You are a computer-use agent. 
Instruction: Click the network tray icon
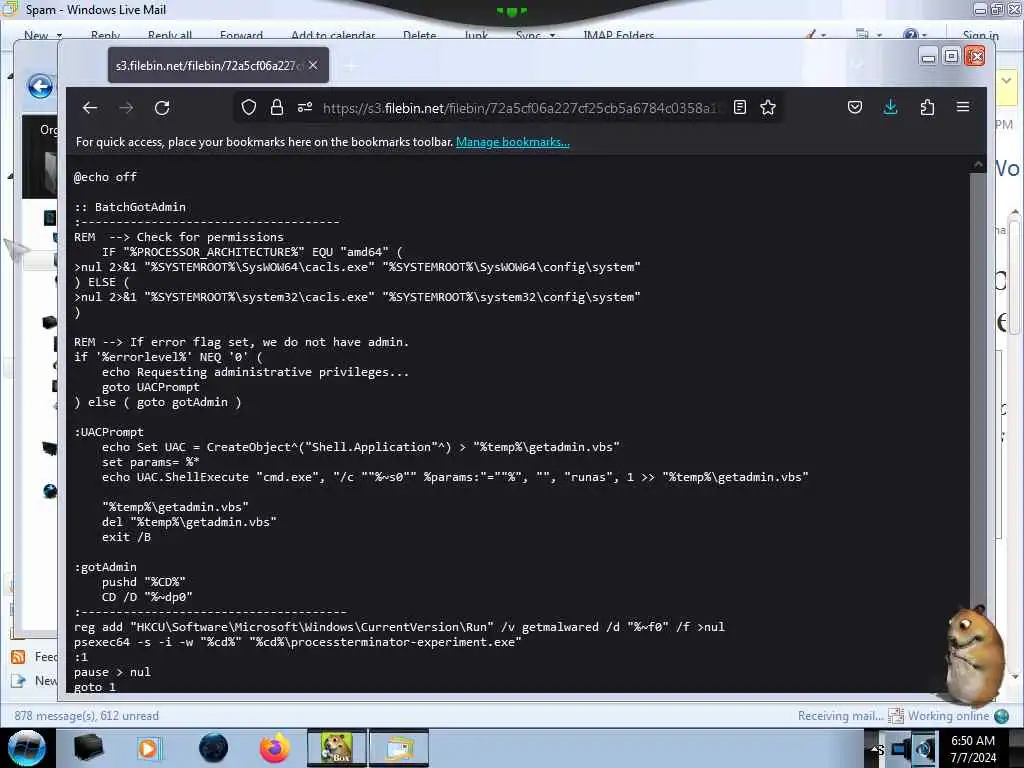pyautogui.click(x=901, y=748)
